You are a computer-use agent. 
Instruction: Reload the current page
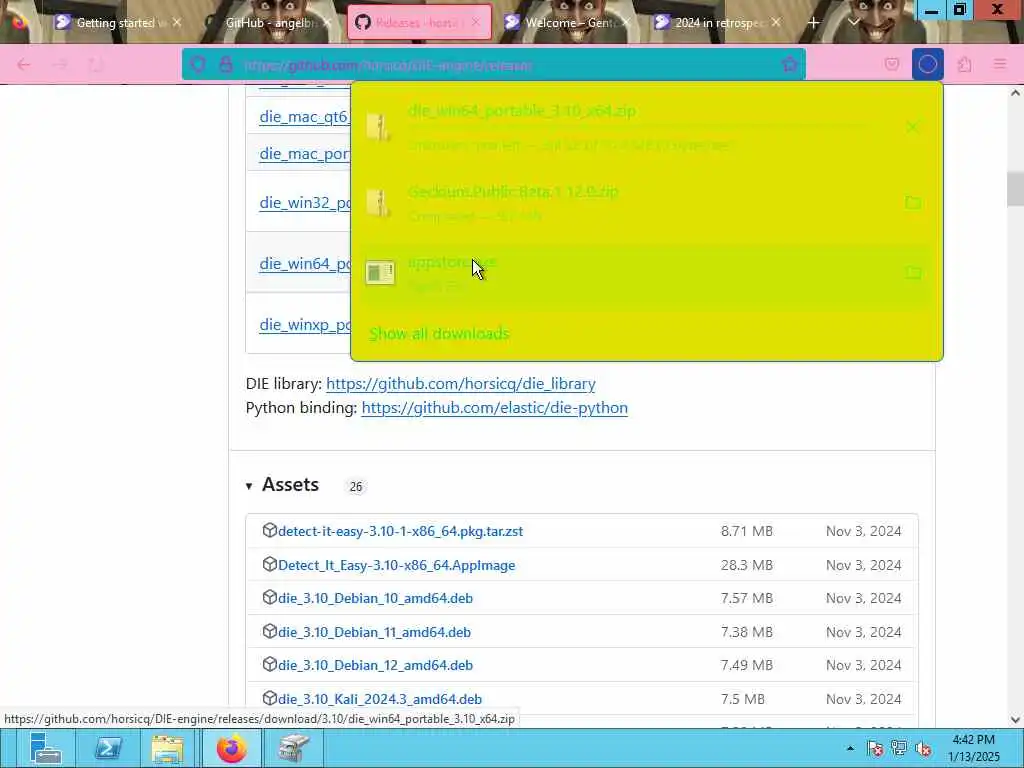[96, 65]
